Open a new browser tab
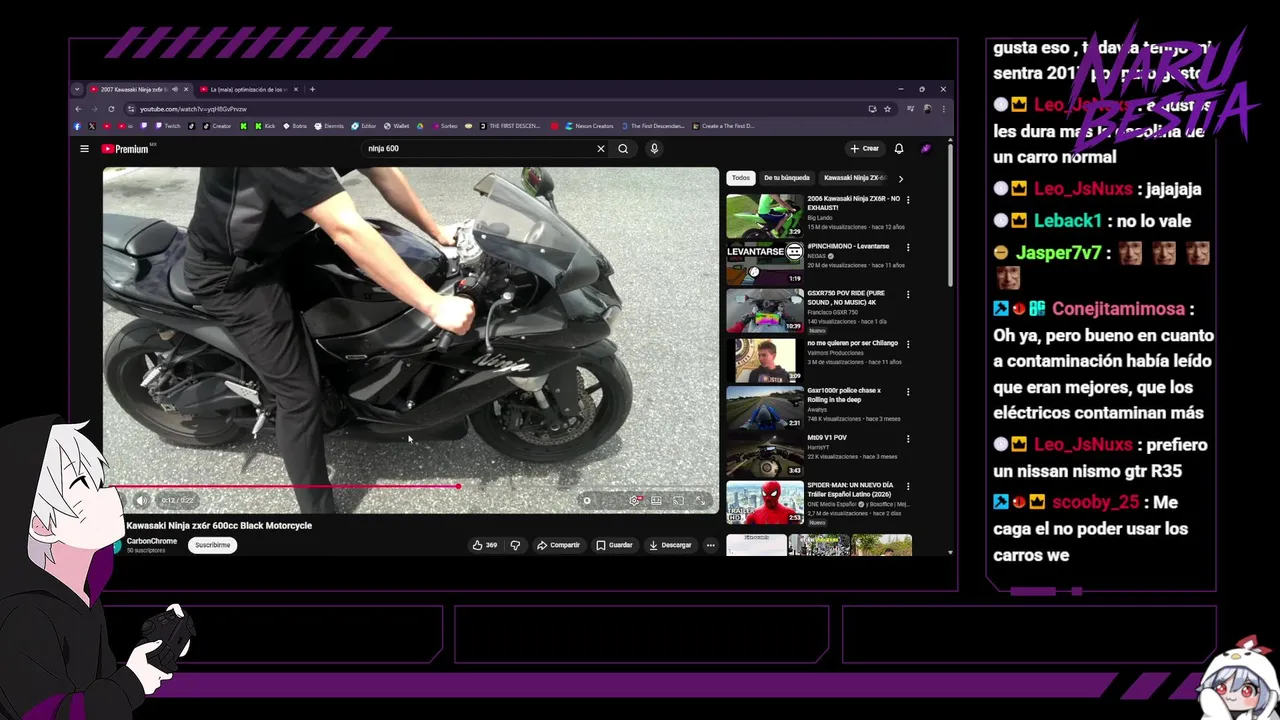1280x720 pixels. 312,89
